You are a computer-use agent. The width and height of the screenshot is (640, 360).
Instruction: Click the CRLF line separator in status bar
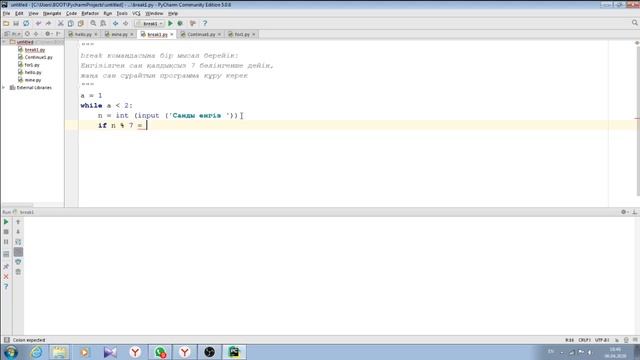click(584, 340)
